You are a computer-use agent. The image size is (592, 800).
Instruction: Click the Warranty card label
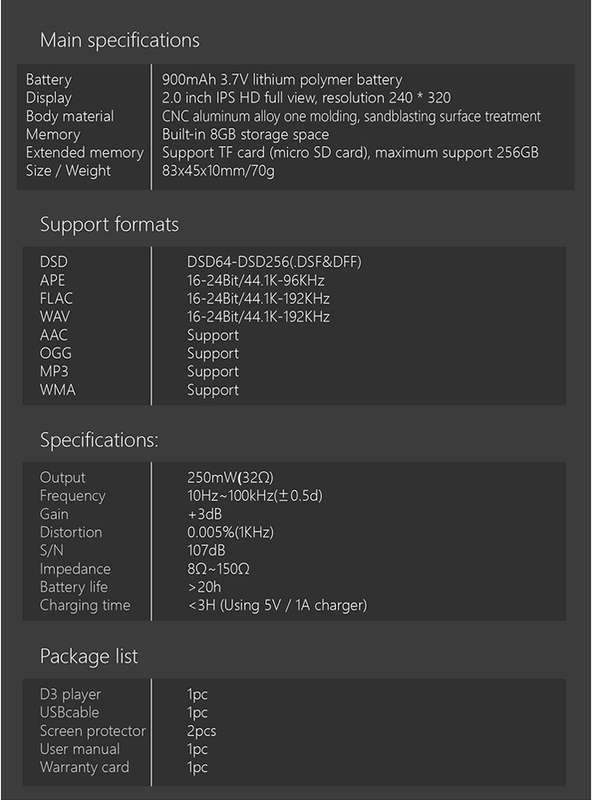click(x=85, y=767)
